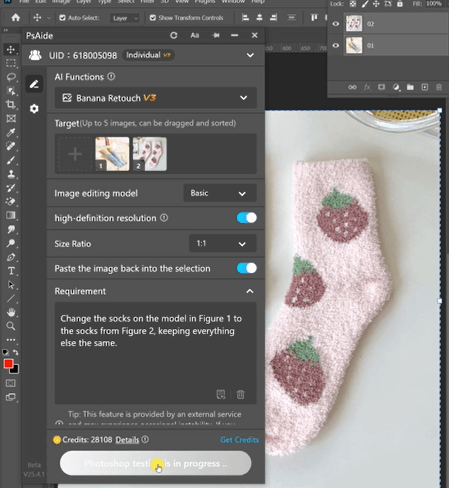This screenshot has width=449, height=488.
Task: Turn off high-definition resolution switch
Action: pos(247,218)
